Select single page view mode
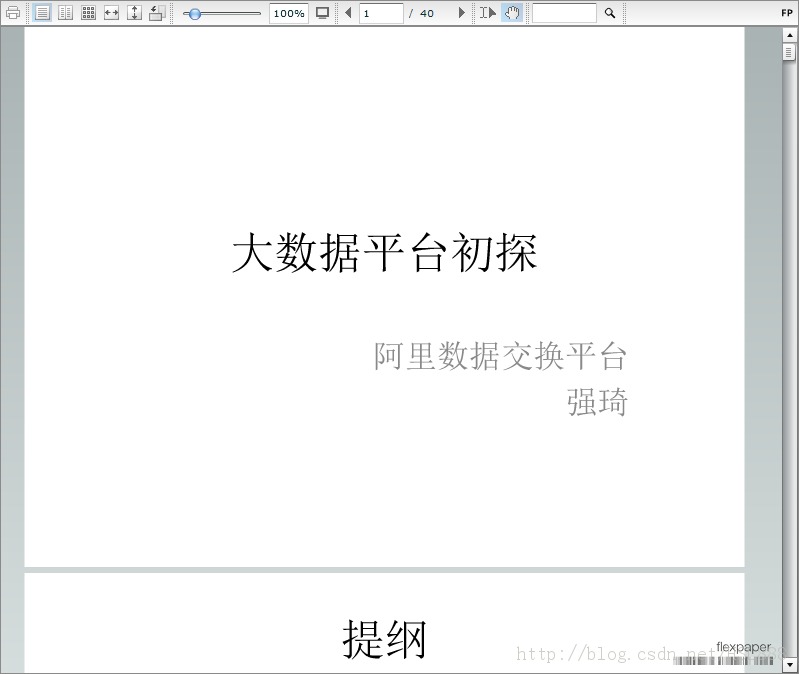Screen dimensions: 799x674 point(42,13)
